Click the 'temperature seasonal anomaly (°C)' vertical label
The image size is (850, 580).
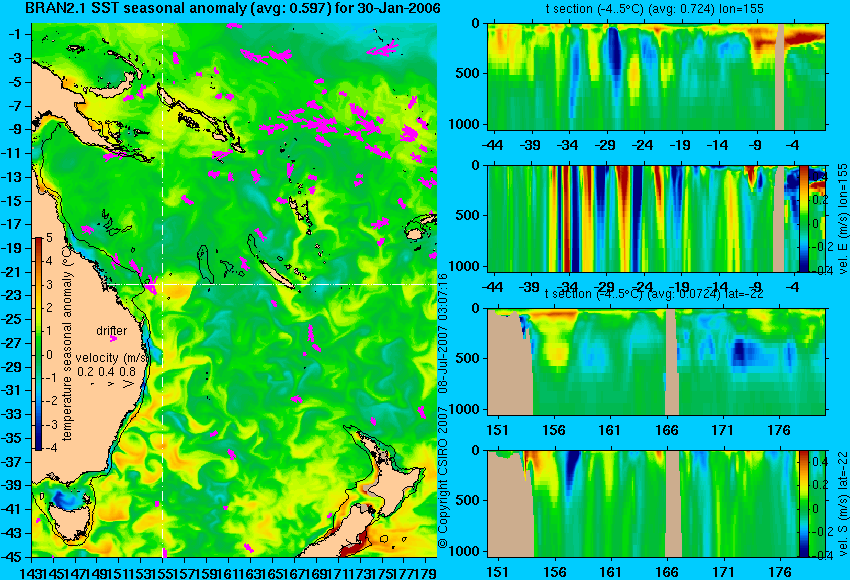tap(67, 343)
